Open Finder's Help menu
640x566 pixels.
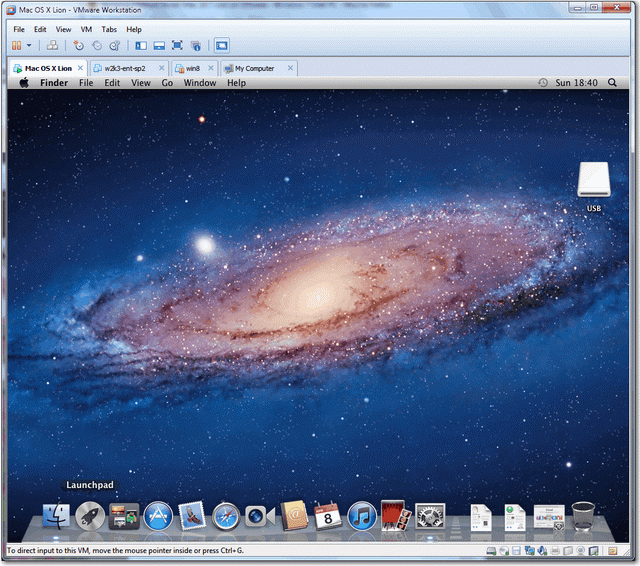(236, 83)
